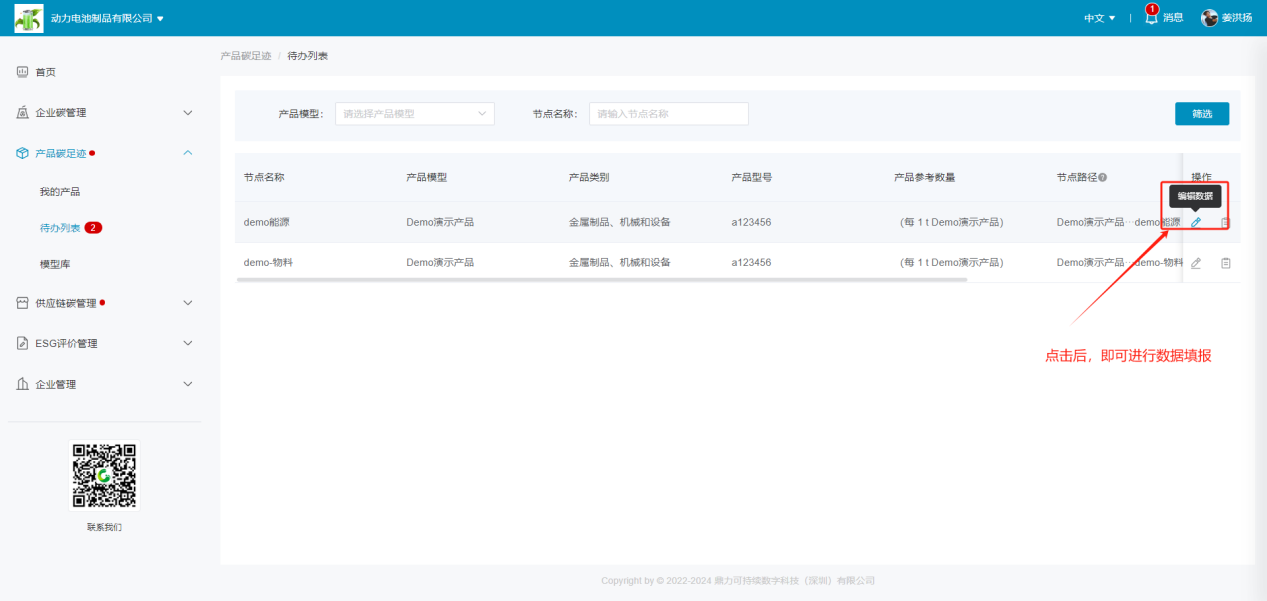Screen dimensions: 1267x601
Task: Click the blue 筛选 filter button
Action: point(1201,114)
